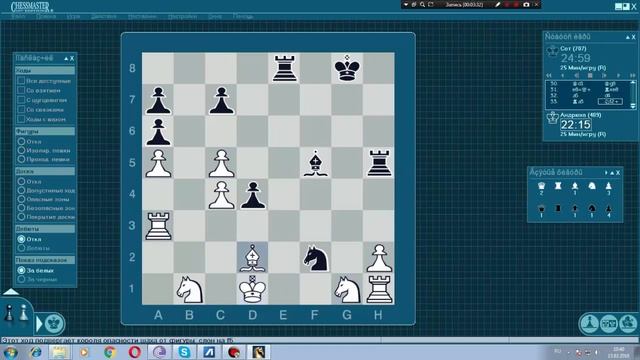
Task: Select 'Безопасные зоны' radio button
Action: click(x=21, y=208)
